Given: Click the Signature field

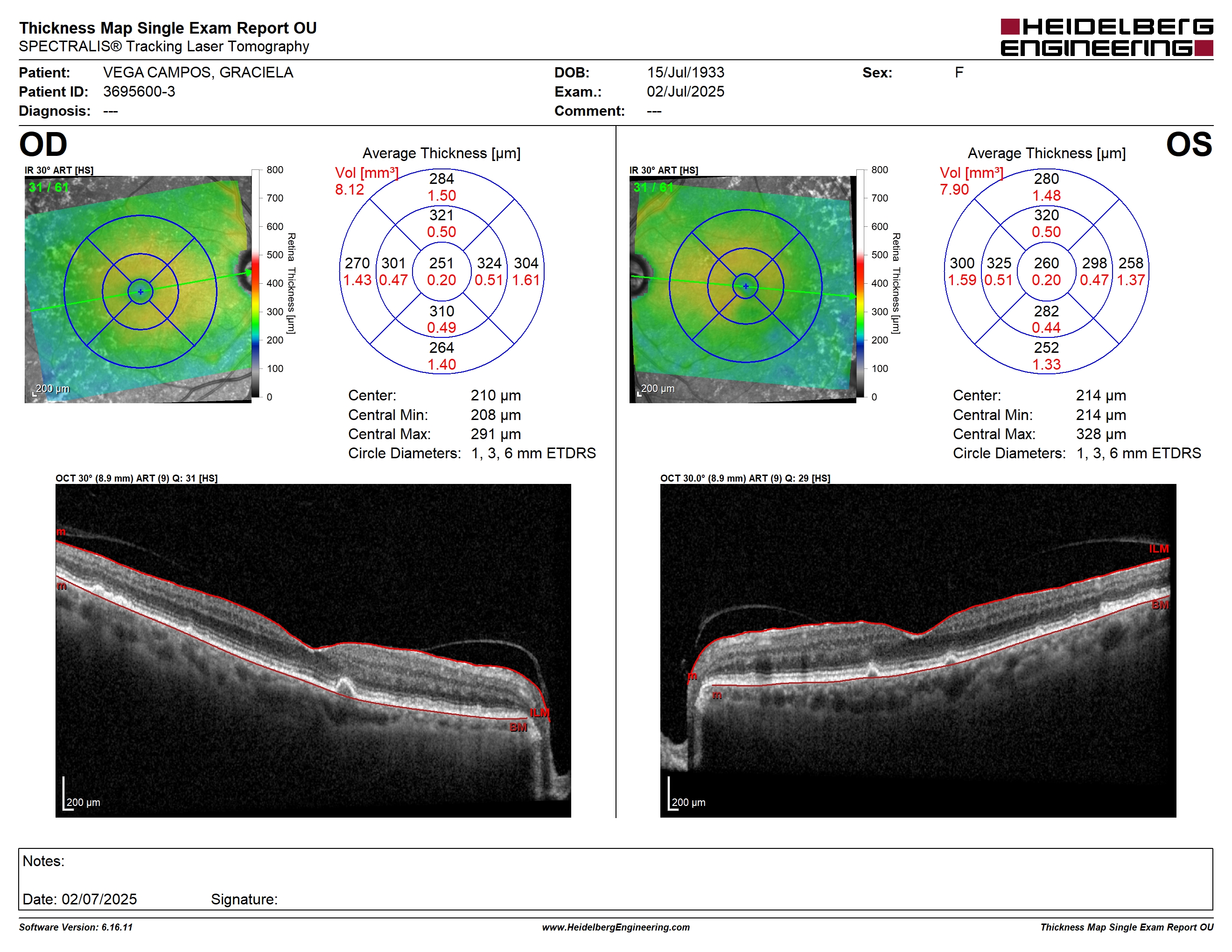Looking at the screenshot, I should (x=244, y=900).
